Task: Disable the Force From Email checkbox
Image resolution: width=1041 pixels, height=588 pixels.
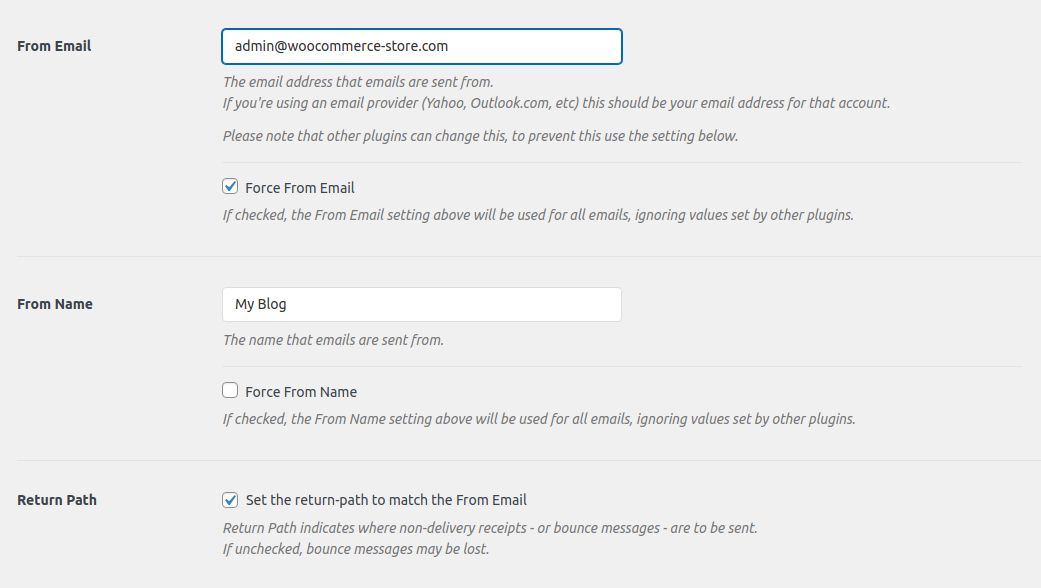Action: (229, 185)
